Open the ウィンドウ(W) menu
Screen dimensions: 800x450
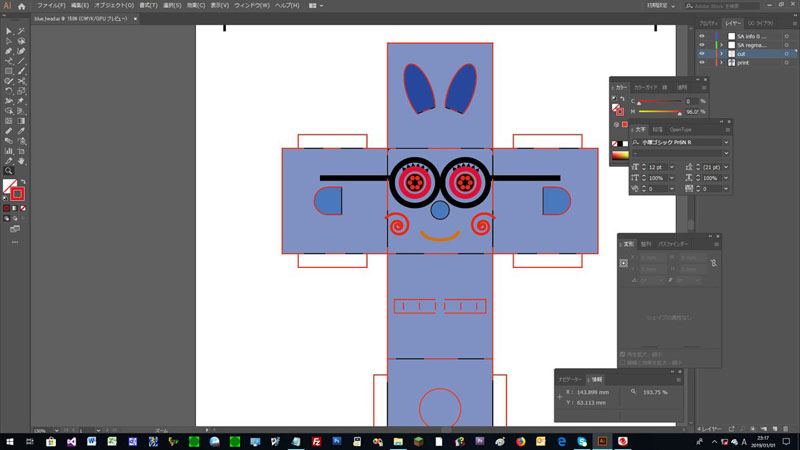click(x=252, y=6)
